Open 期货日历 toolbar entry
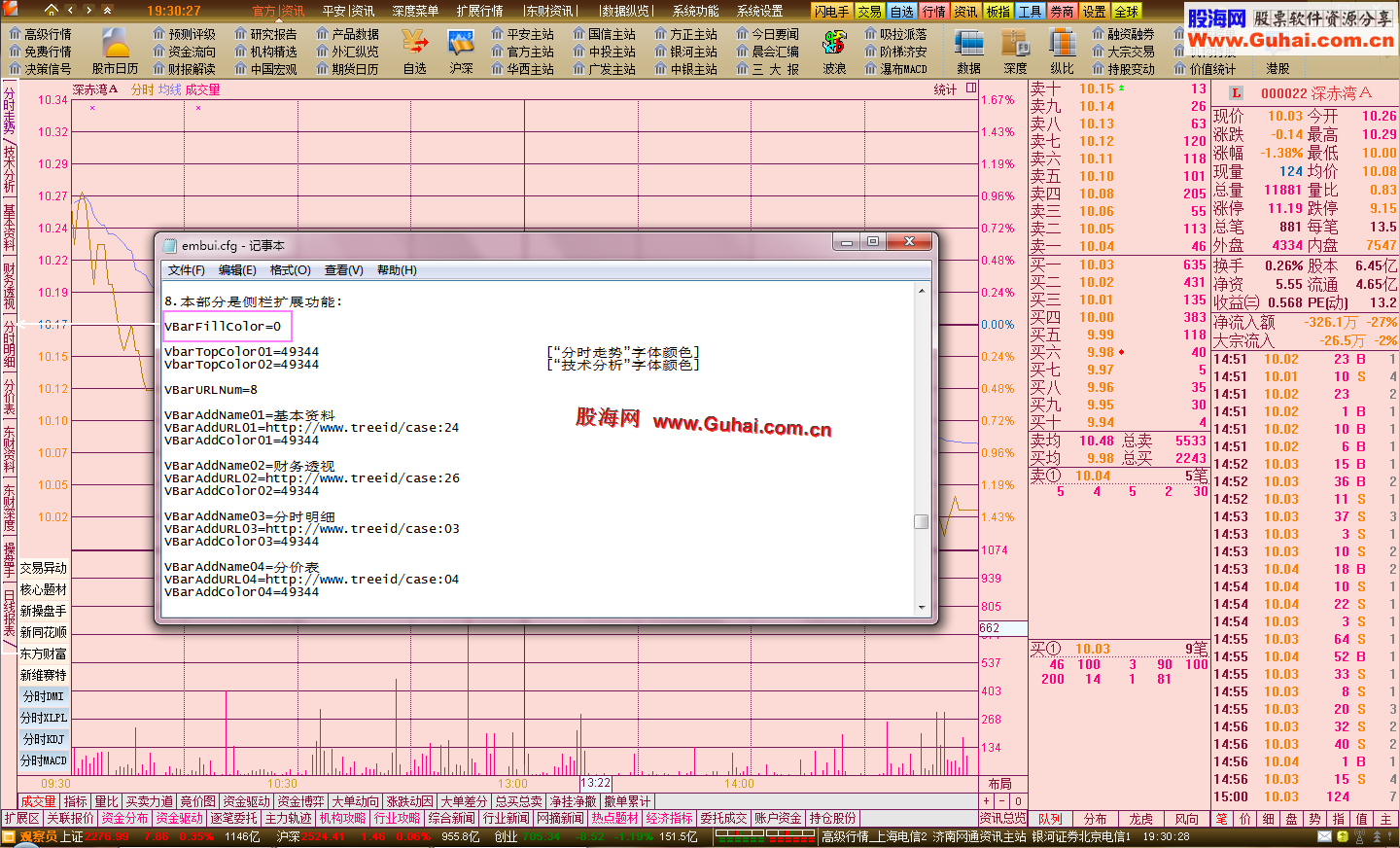1400x848 pixels. pos(347,69)
